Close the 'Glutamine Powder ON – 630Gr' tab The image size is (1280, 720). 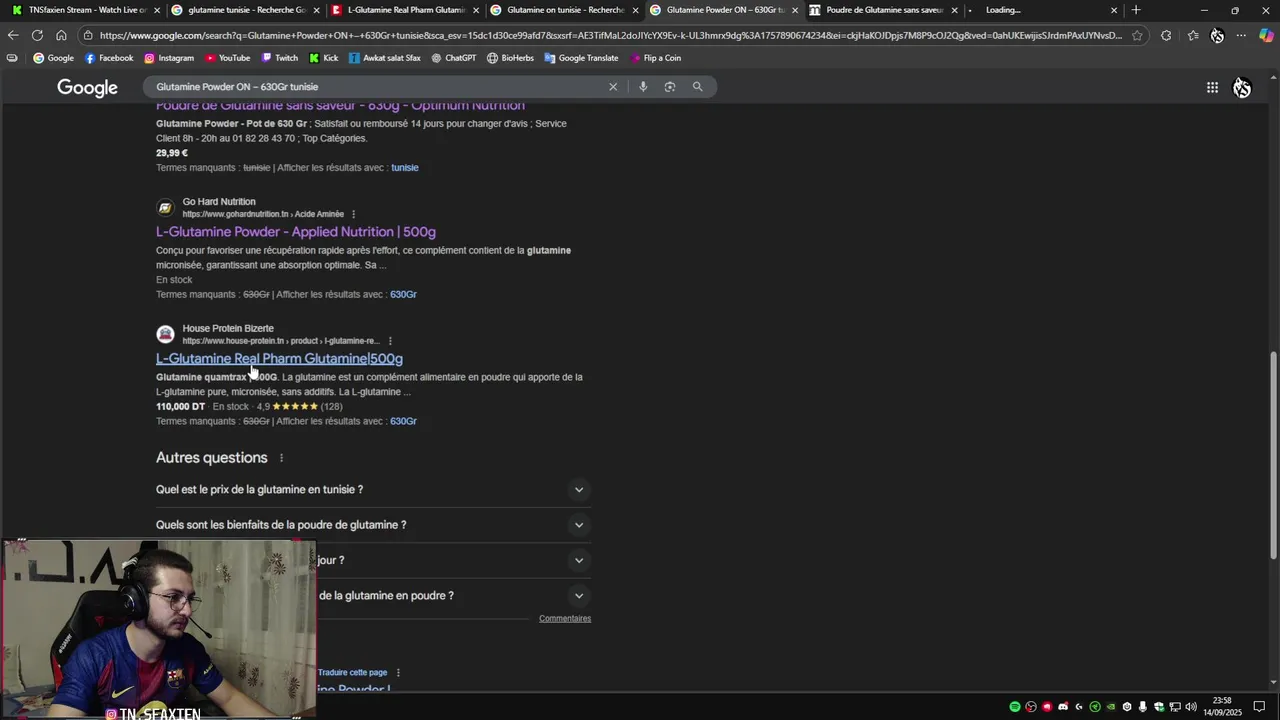click(x=795, y=10)
